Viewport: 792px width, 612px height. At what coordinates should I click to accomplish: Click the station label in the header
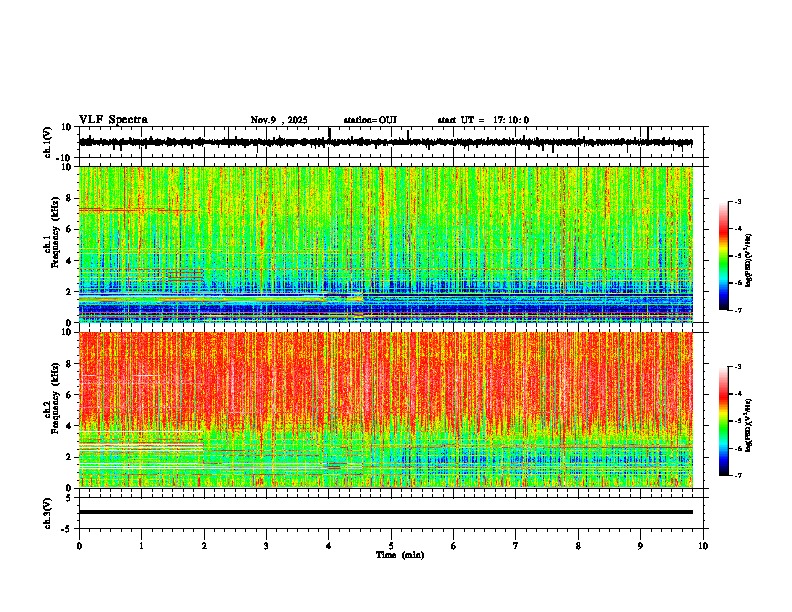[x=370, y=120]
